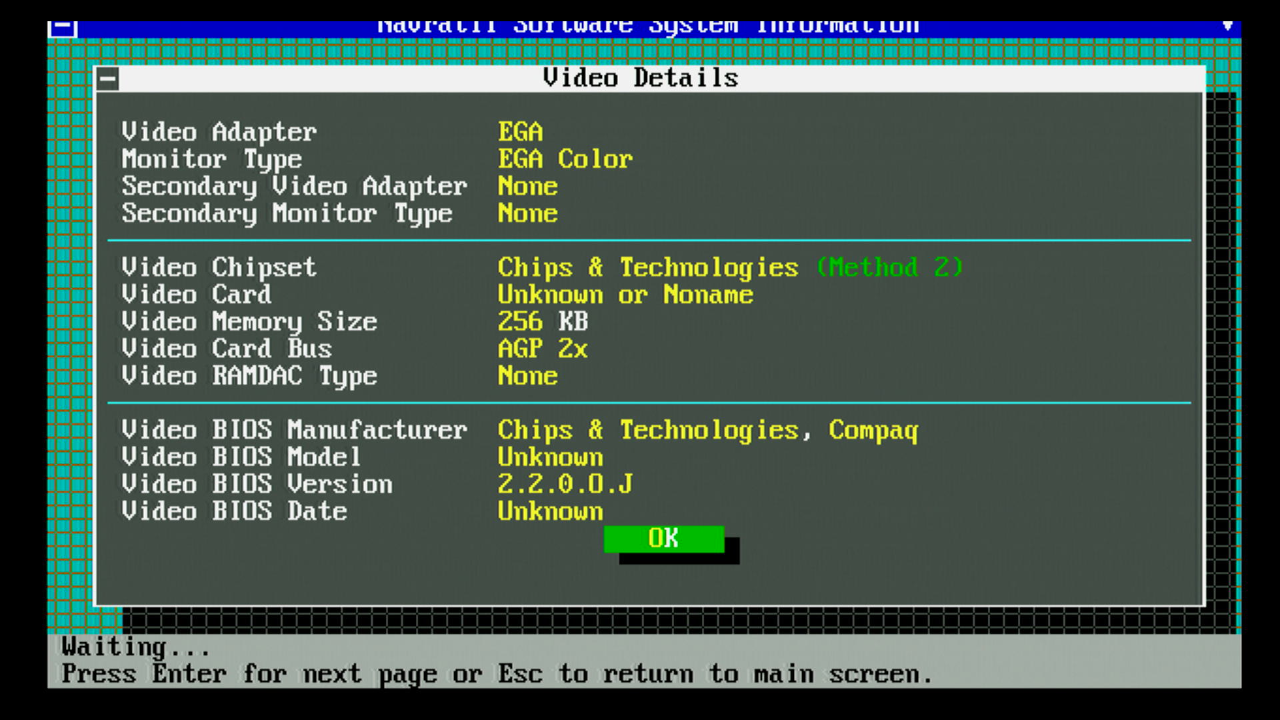1280x720 pixels.
Task: Click the 256 KB video memory value
Action: [x=542, y=321]
